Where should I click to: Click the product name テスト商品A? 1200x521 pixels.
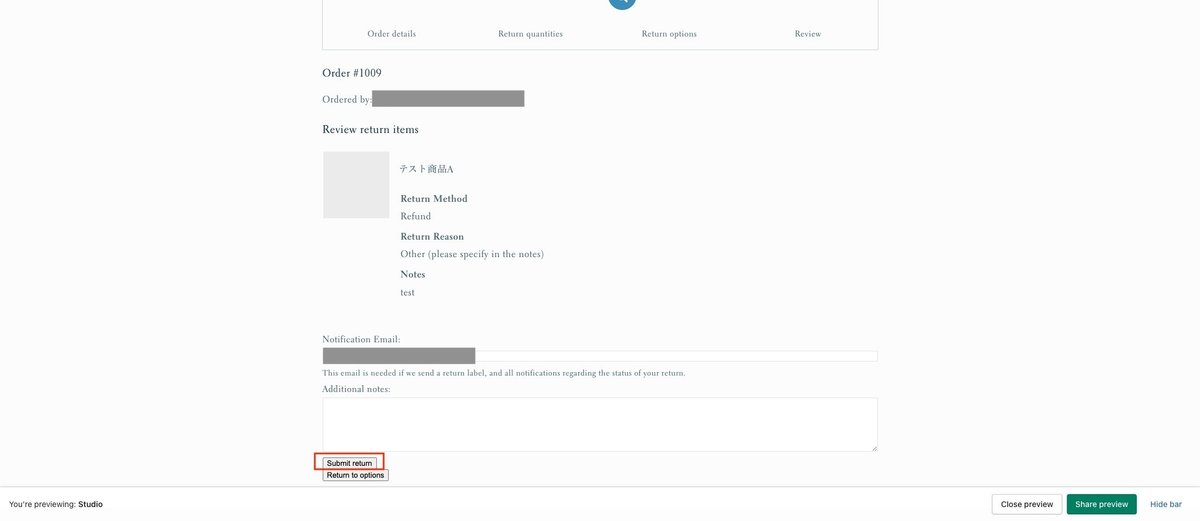click(x=427, y=169)
